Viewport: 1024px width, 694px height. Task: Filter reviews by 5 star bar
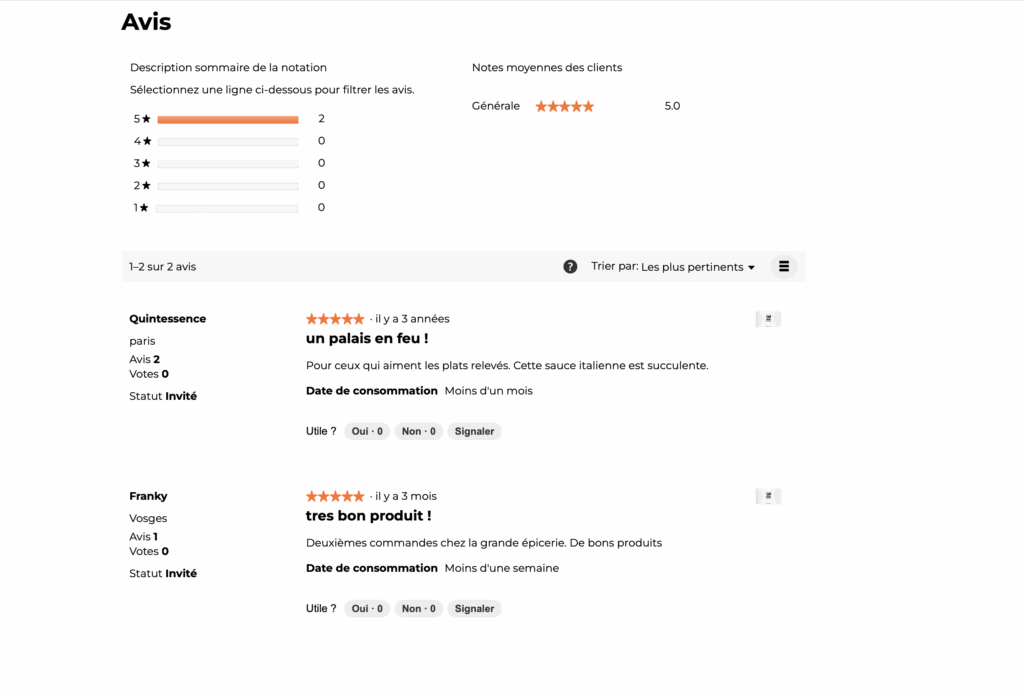click(x=229, y=119)
